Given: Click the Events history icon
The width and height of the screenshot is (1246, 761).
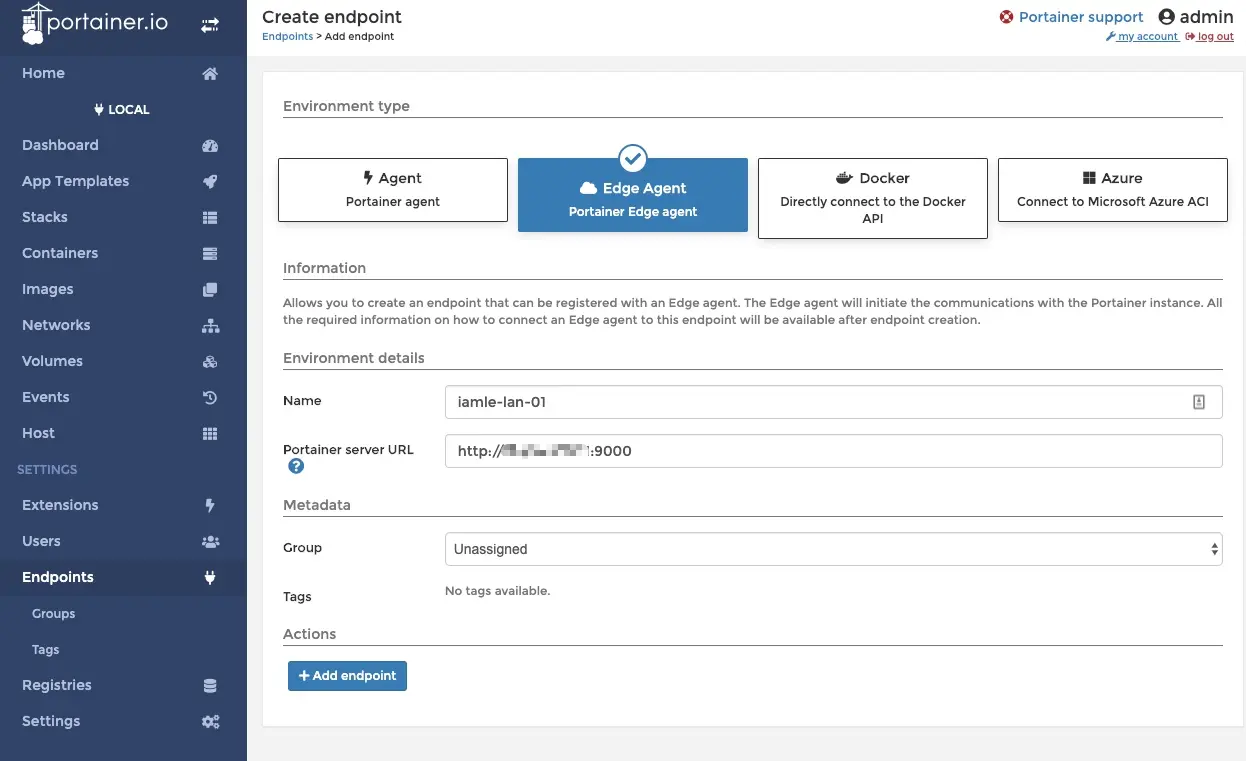Looking at the screenshot, I should coord(210,397).
